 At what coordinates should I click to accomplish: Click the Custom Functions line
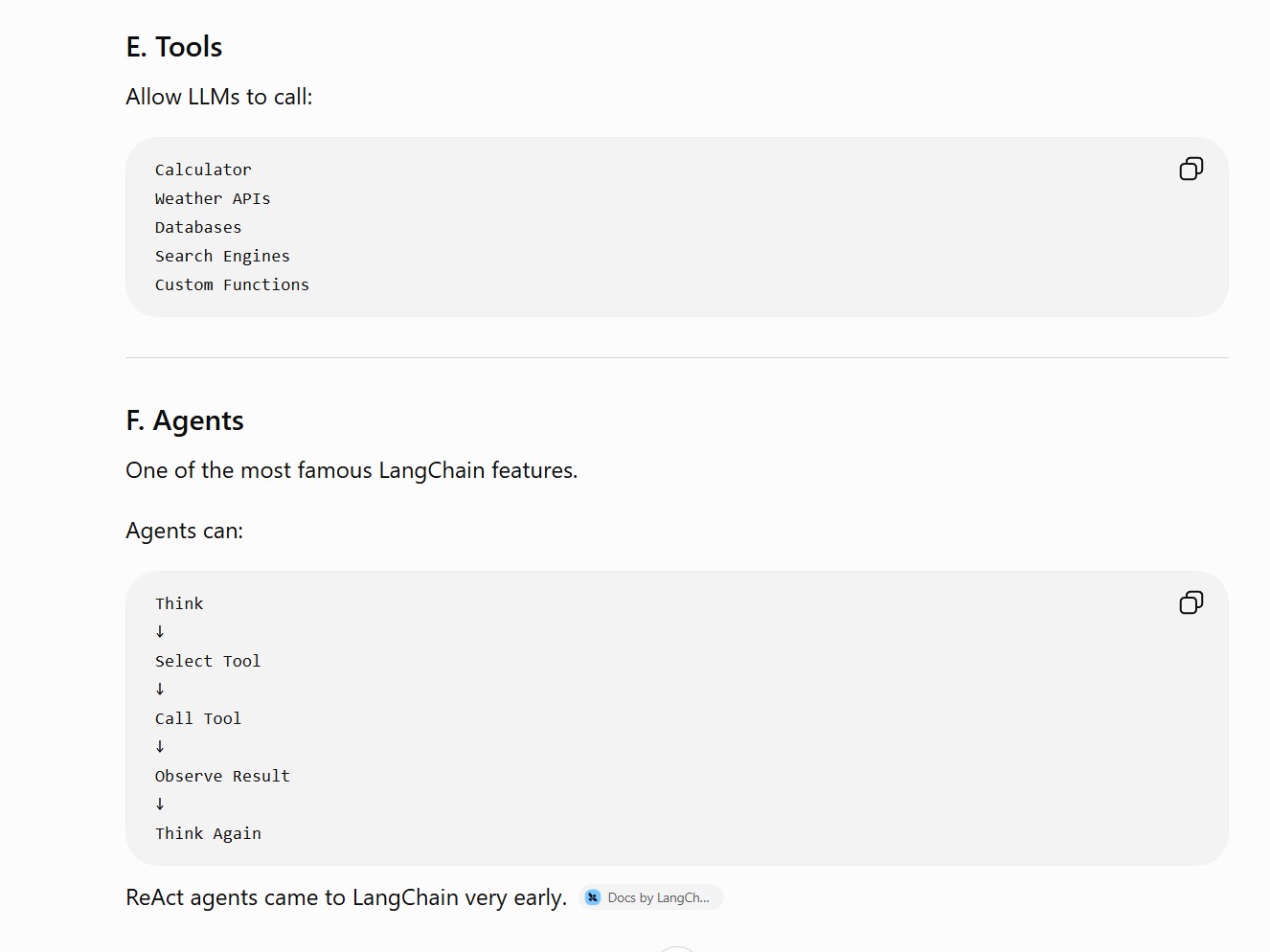[232, 284]
